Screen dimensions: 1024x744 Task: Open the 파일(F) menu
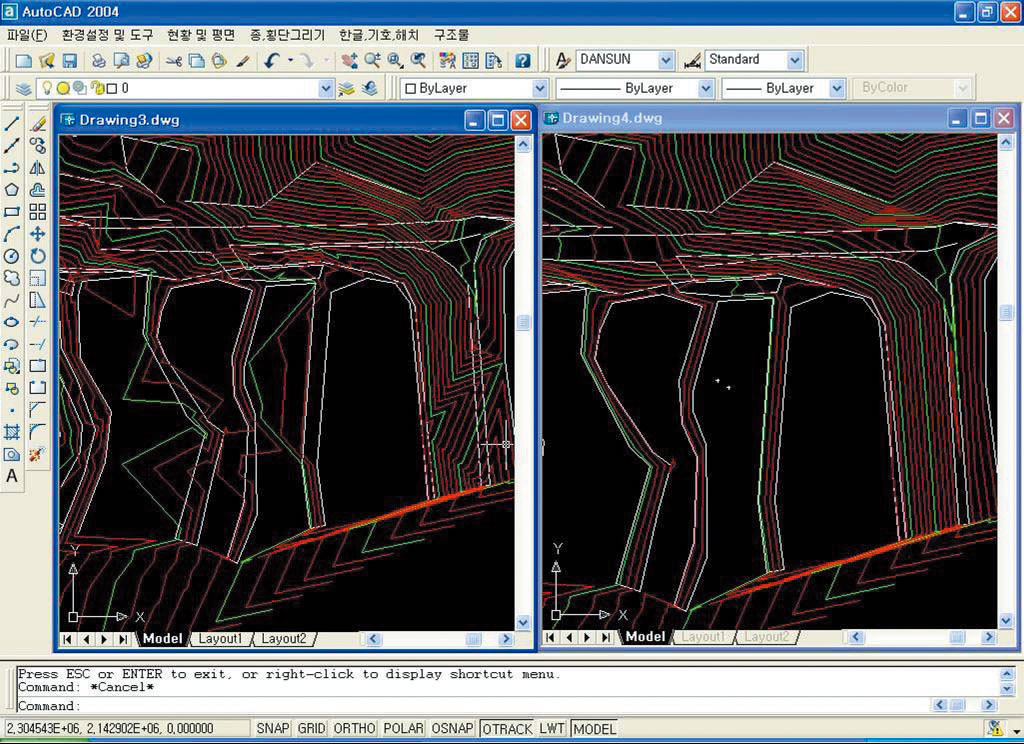coord(27,35)
